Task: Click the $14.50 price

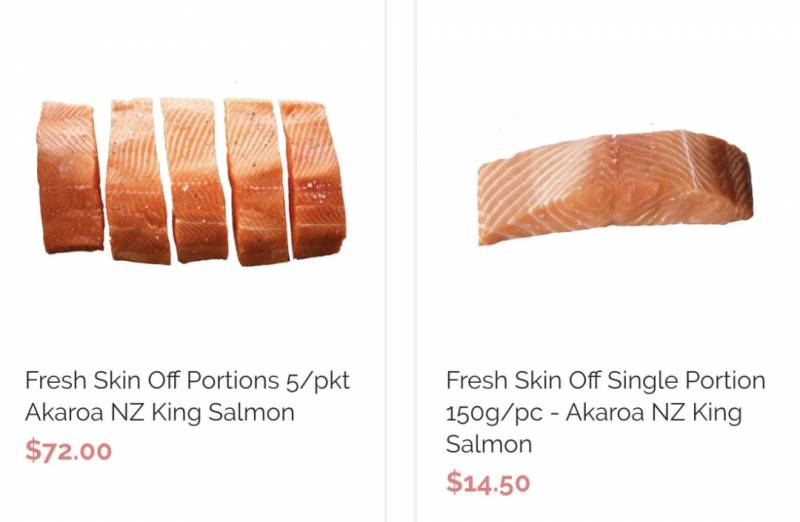Action: [x=488, y=483]
